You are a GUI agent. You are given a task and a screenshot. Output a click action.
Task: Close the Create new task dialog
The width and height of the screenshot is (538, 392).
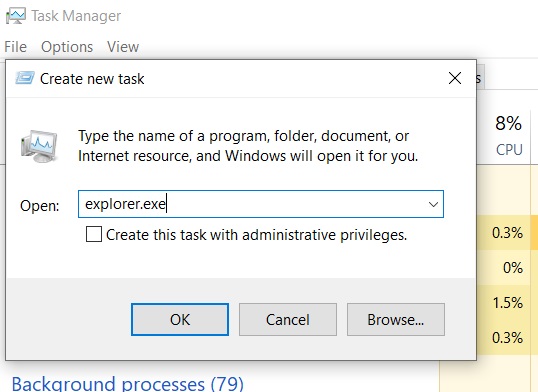click(455, 78)
